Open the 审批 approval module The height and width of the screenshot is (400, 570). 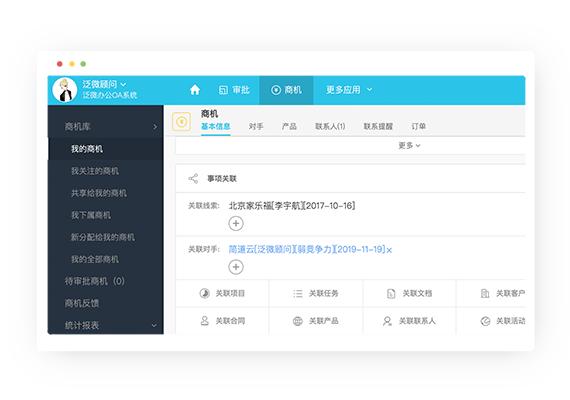[x=234, y=90]
